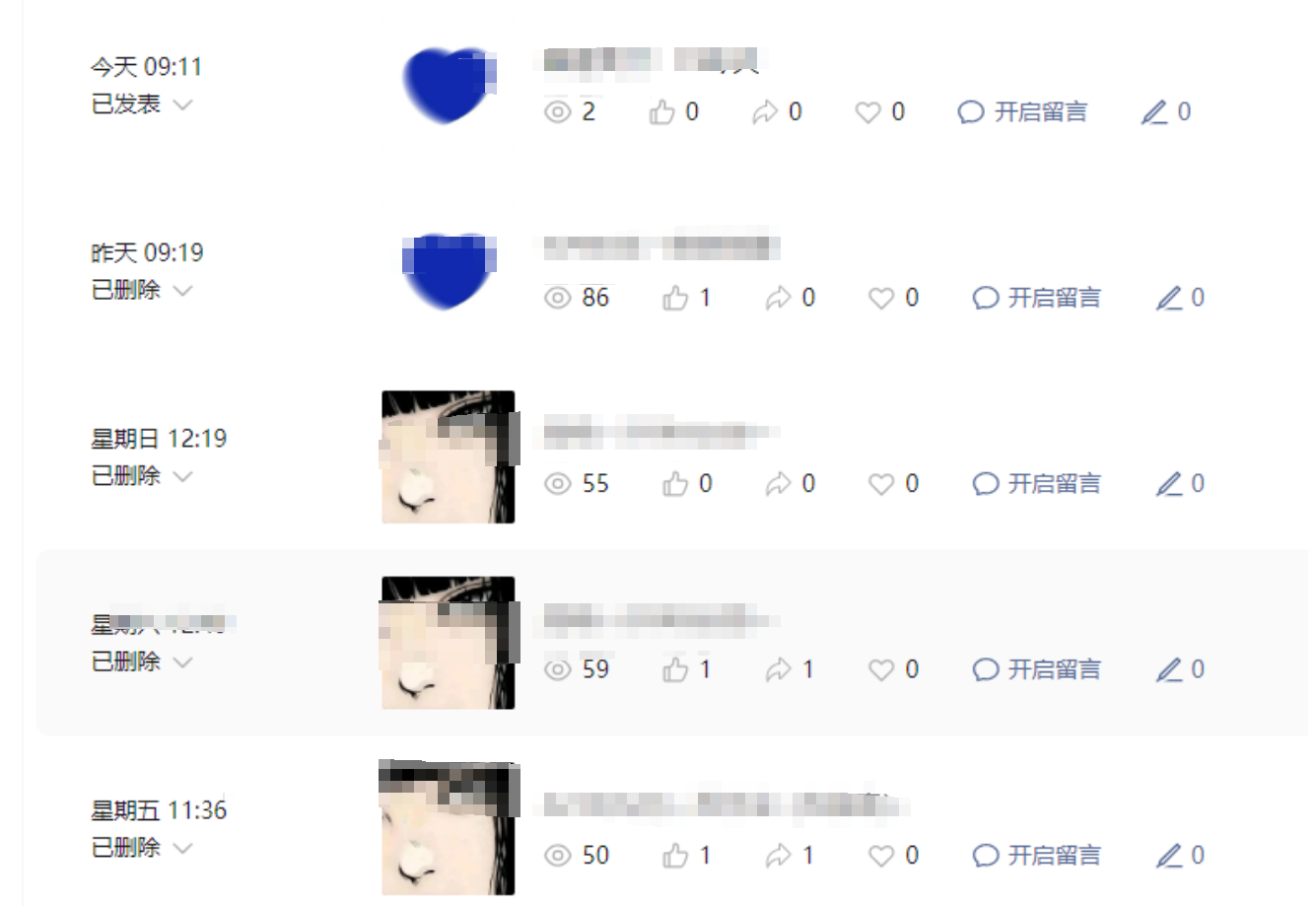Open the 已删除 chevron under 星期日 12:19
Screen dimensions: 1316x906
coord(182,476)
